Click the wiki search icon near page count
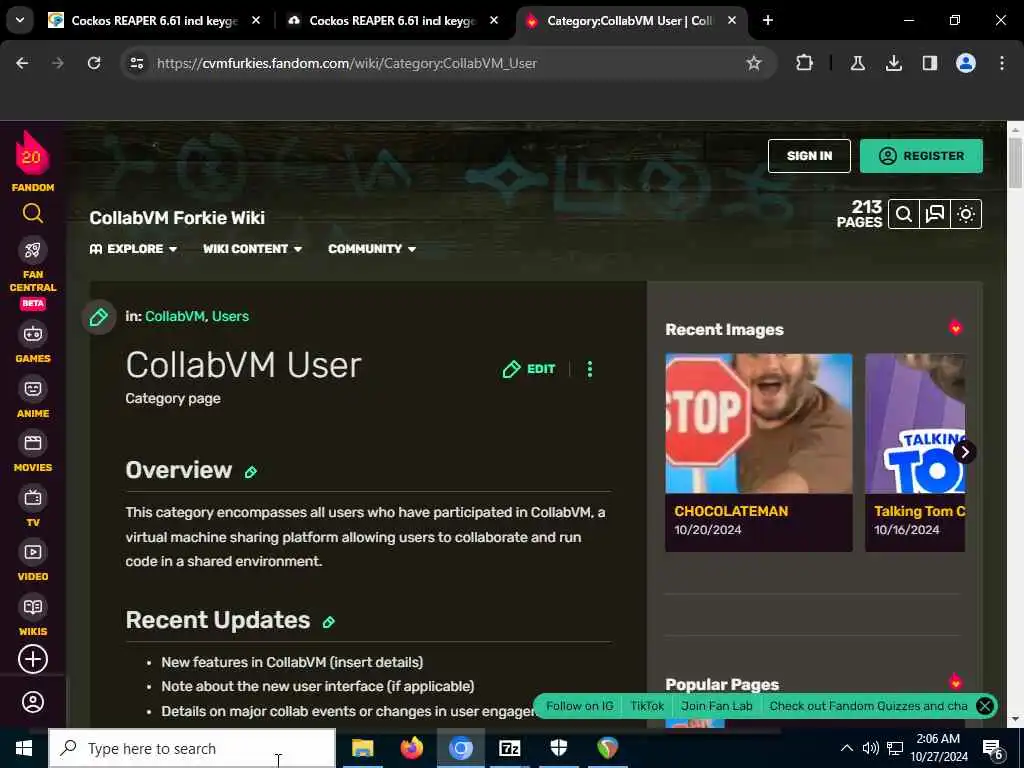The width and height of the screenshot is (1024, 768). tap(904, 214)
